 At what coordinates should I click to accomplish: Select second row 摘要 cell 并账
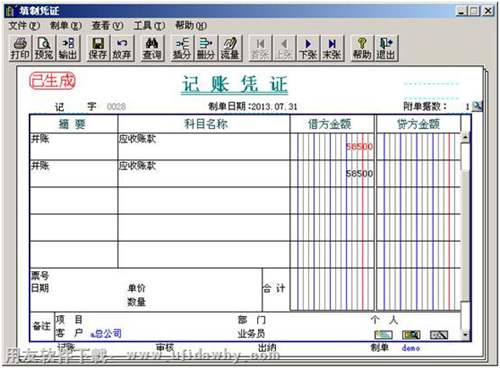74,173
